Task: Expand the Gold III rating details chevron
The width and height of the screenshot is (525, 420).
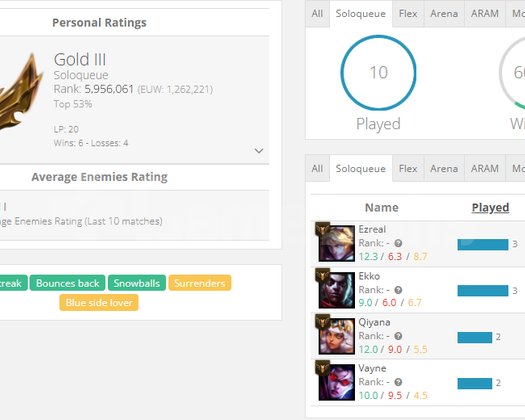Action: click(258, 151)
